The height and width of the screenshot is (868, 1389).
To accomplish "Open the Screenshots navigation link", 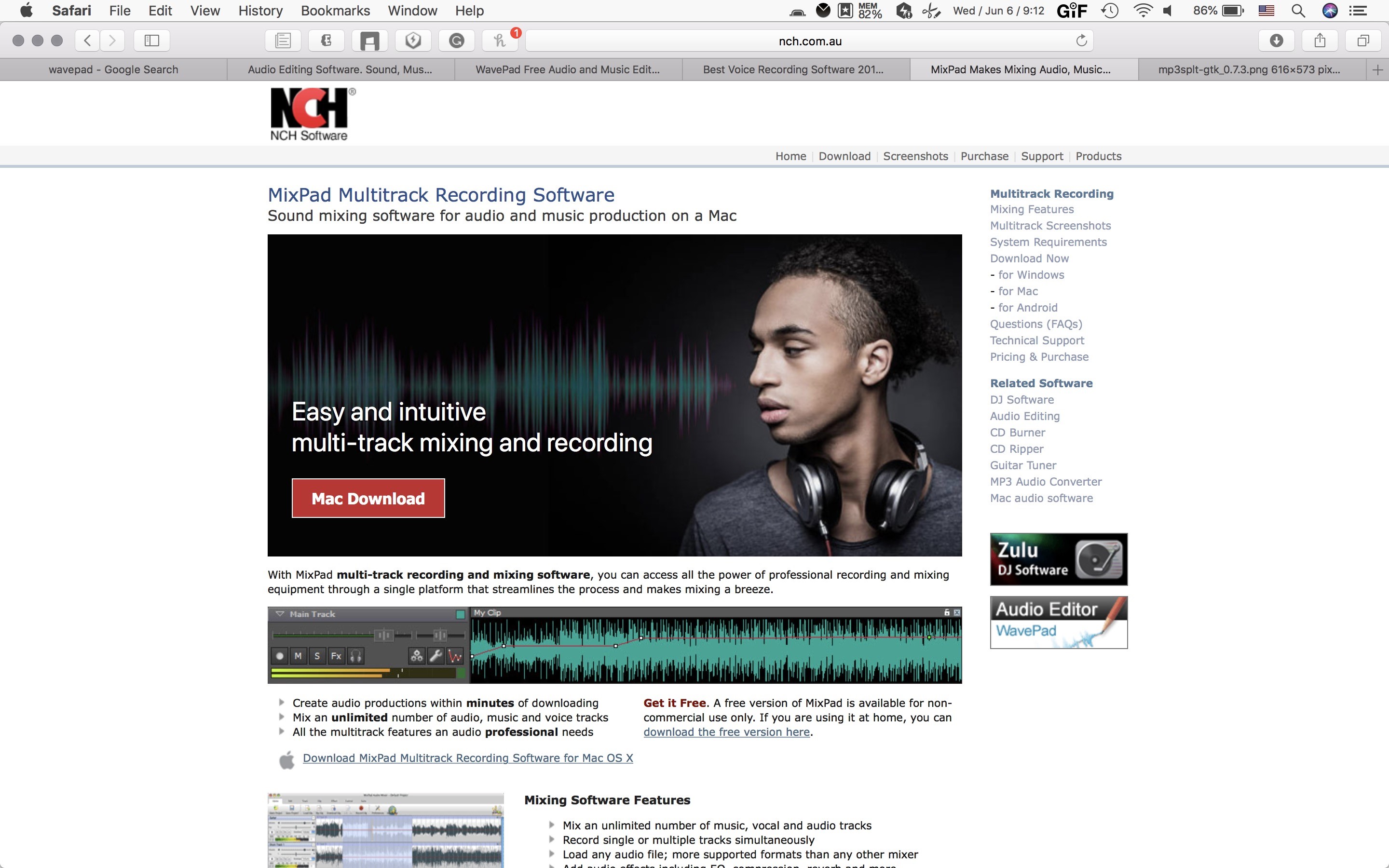I will click(x=915, y=156).
